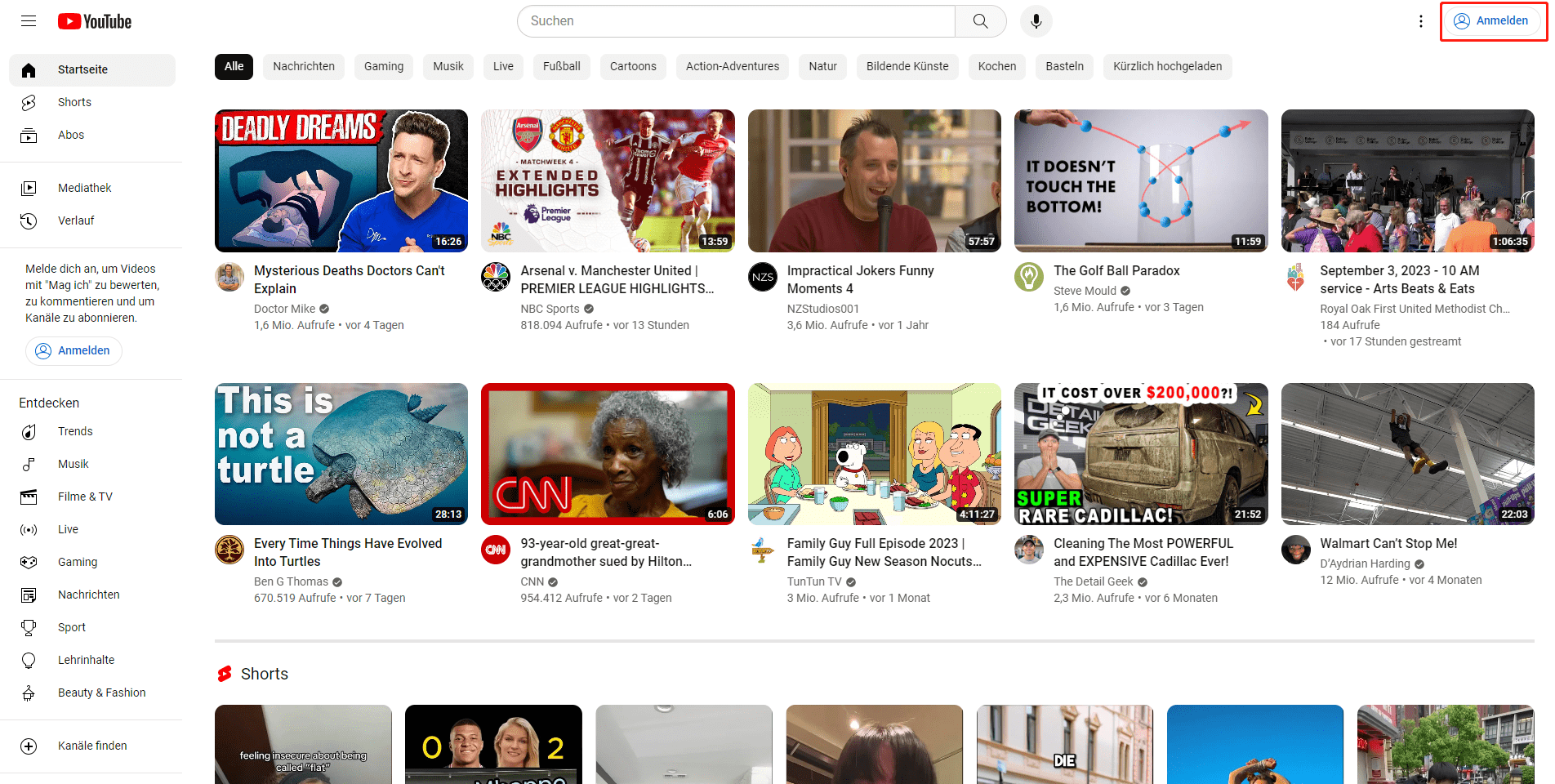
Task: Open CNN channel avatar
Action: coord(496,550)
